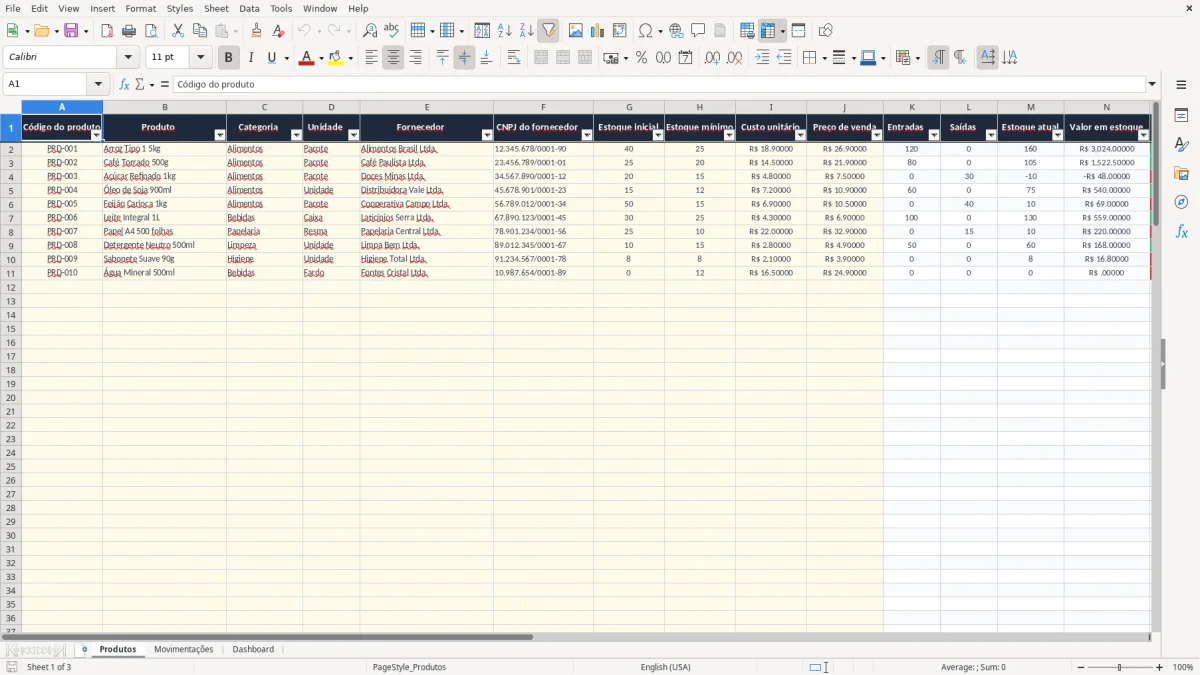Click the Insert Image icon
The height and width of the screenshot is (675, 1200).
tap(576, 31)
